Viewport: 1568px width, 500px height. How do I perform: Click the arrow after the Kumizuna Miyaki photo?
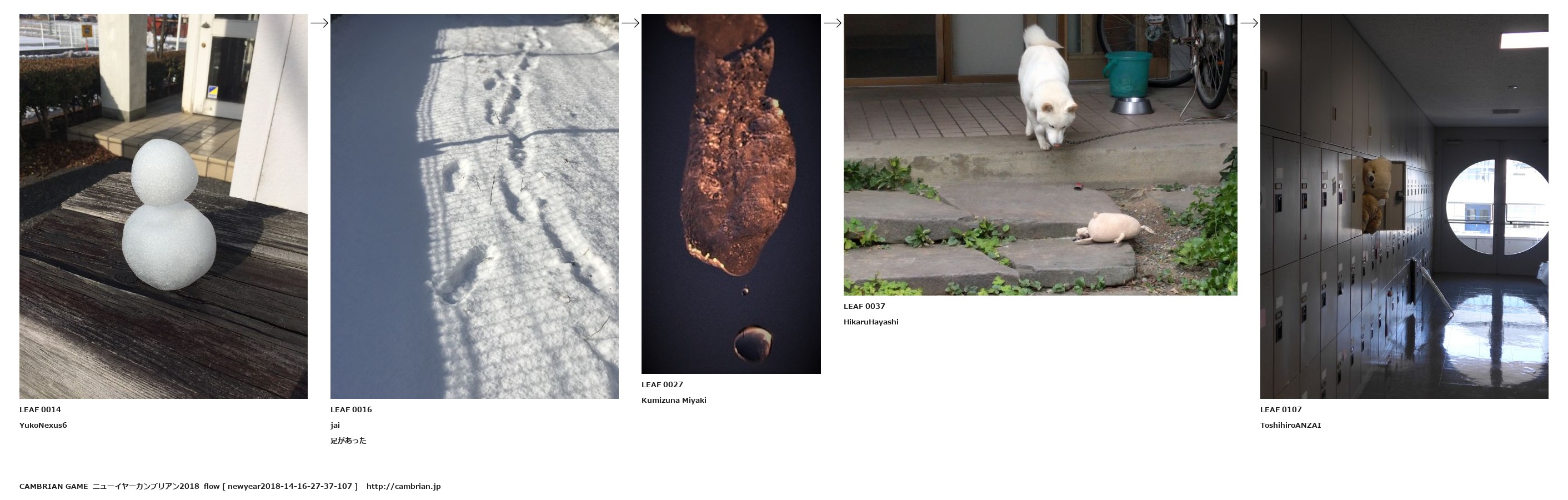832,23
